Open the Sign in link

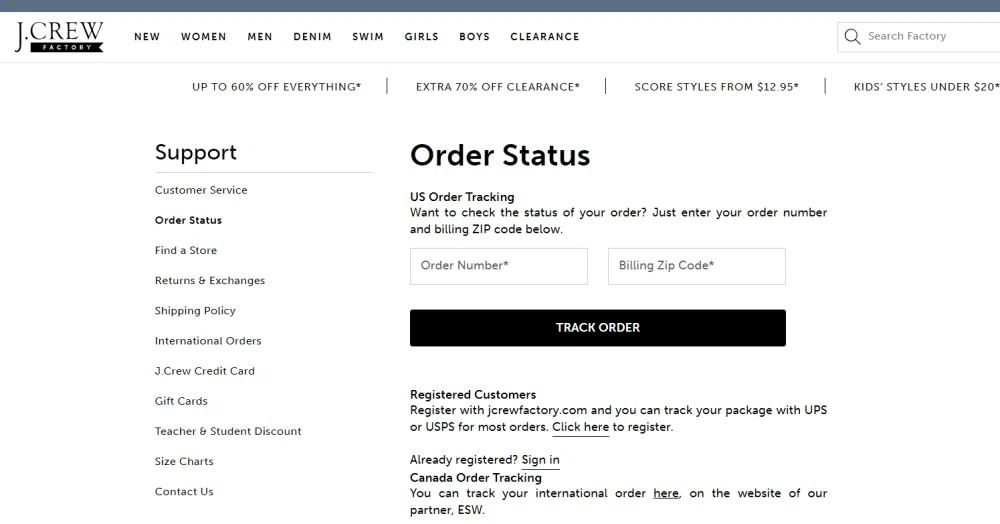pyautogui.click(x=540, y=460)
